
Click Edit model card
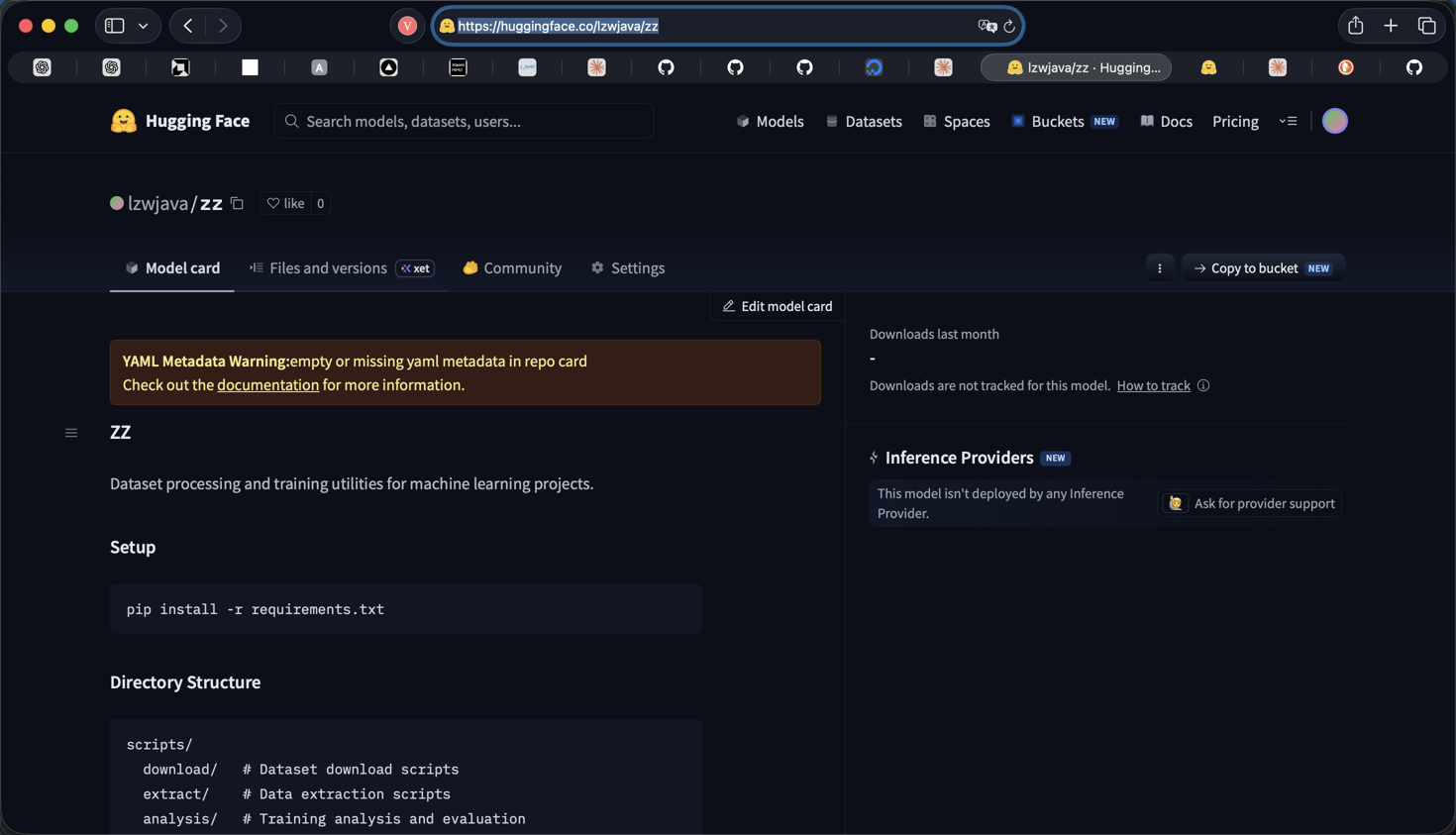778,306
